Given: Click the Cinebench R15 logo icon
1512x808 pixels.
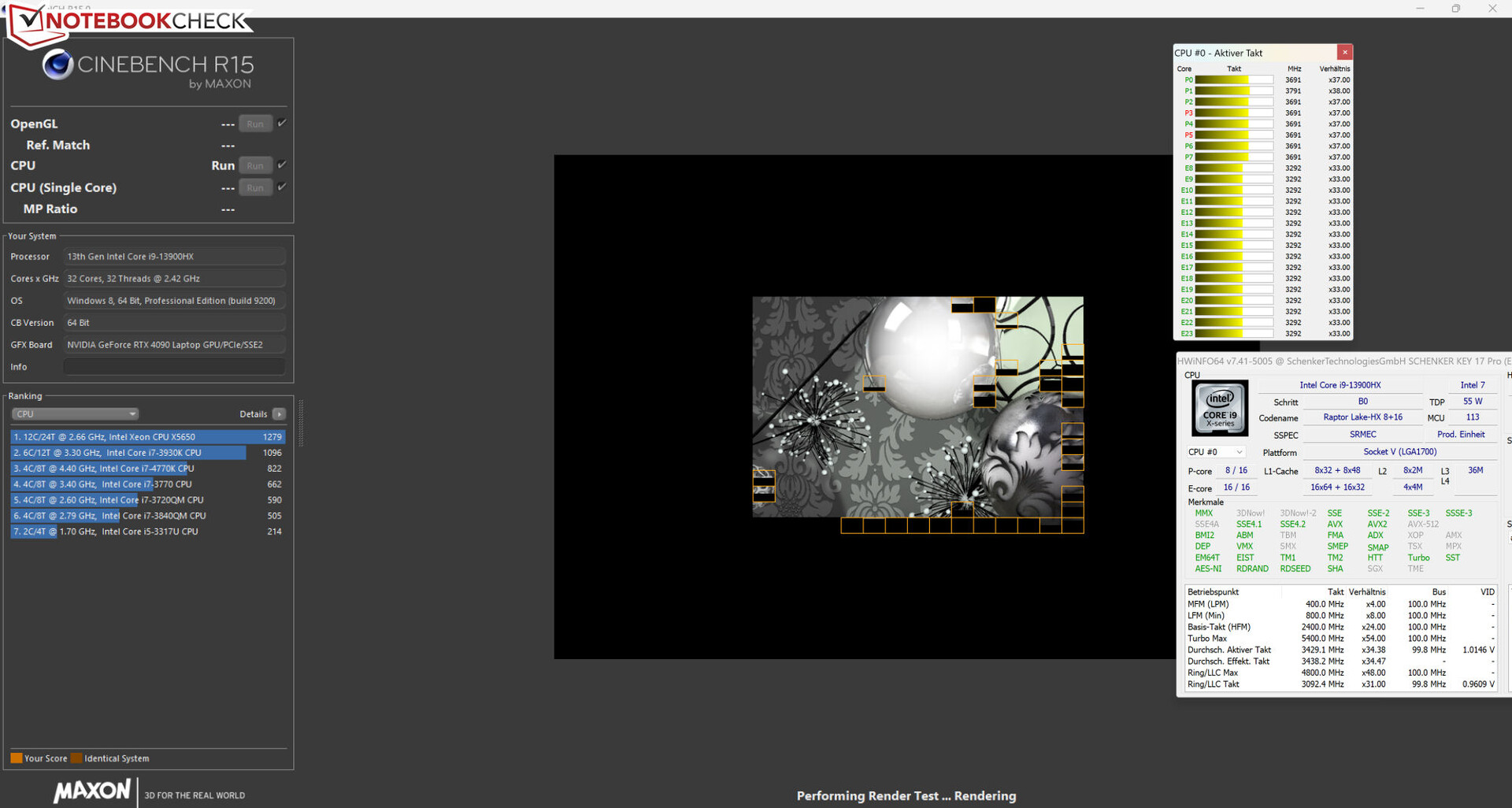Looking at the screenshot, I should pos(57,65).
